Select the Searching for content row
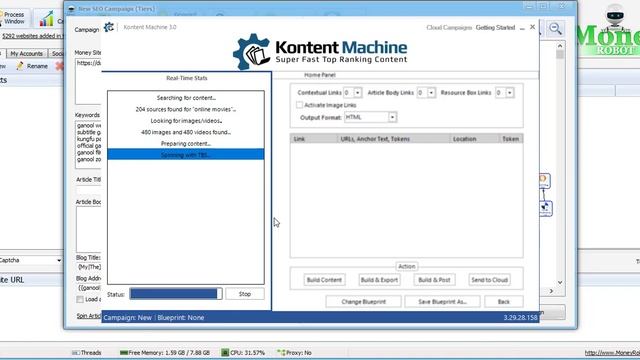 (186, 98)
